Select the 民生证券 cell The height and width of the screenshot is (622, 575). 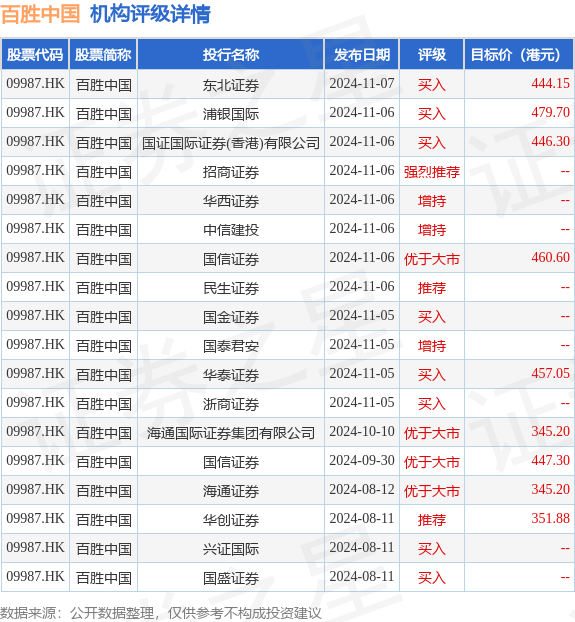pyautogui.click(x=231, y=287)
